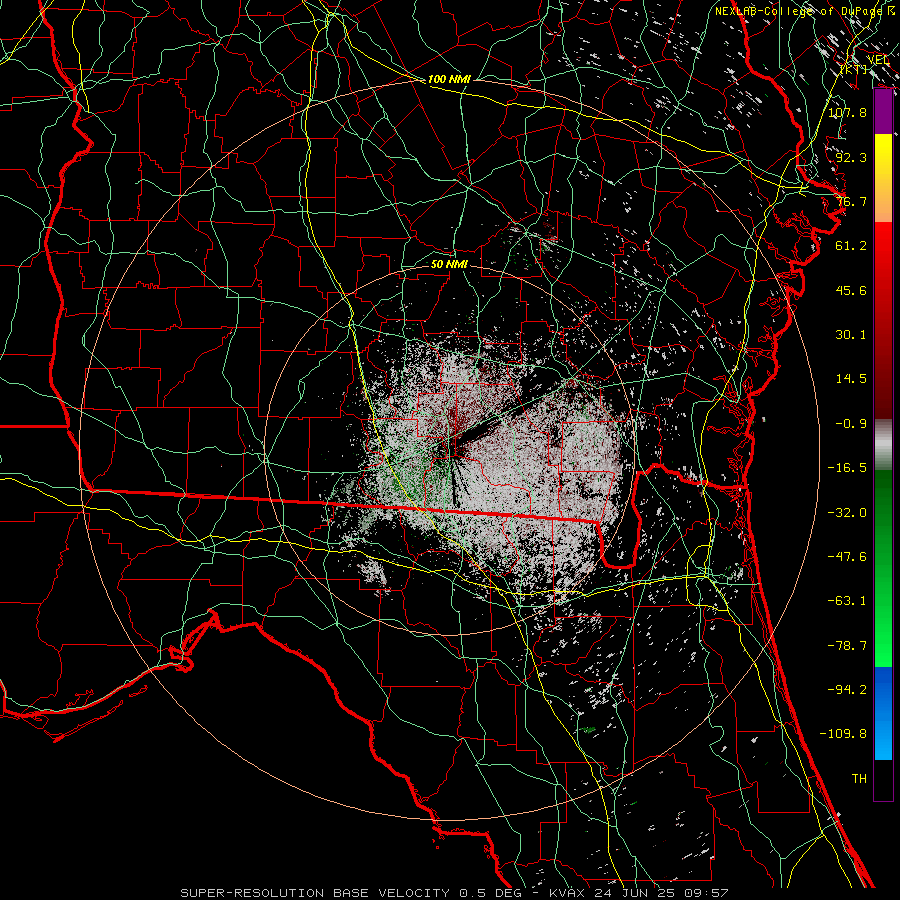
Task: Click the VEL legend title
Action: (878, 60)
